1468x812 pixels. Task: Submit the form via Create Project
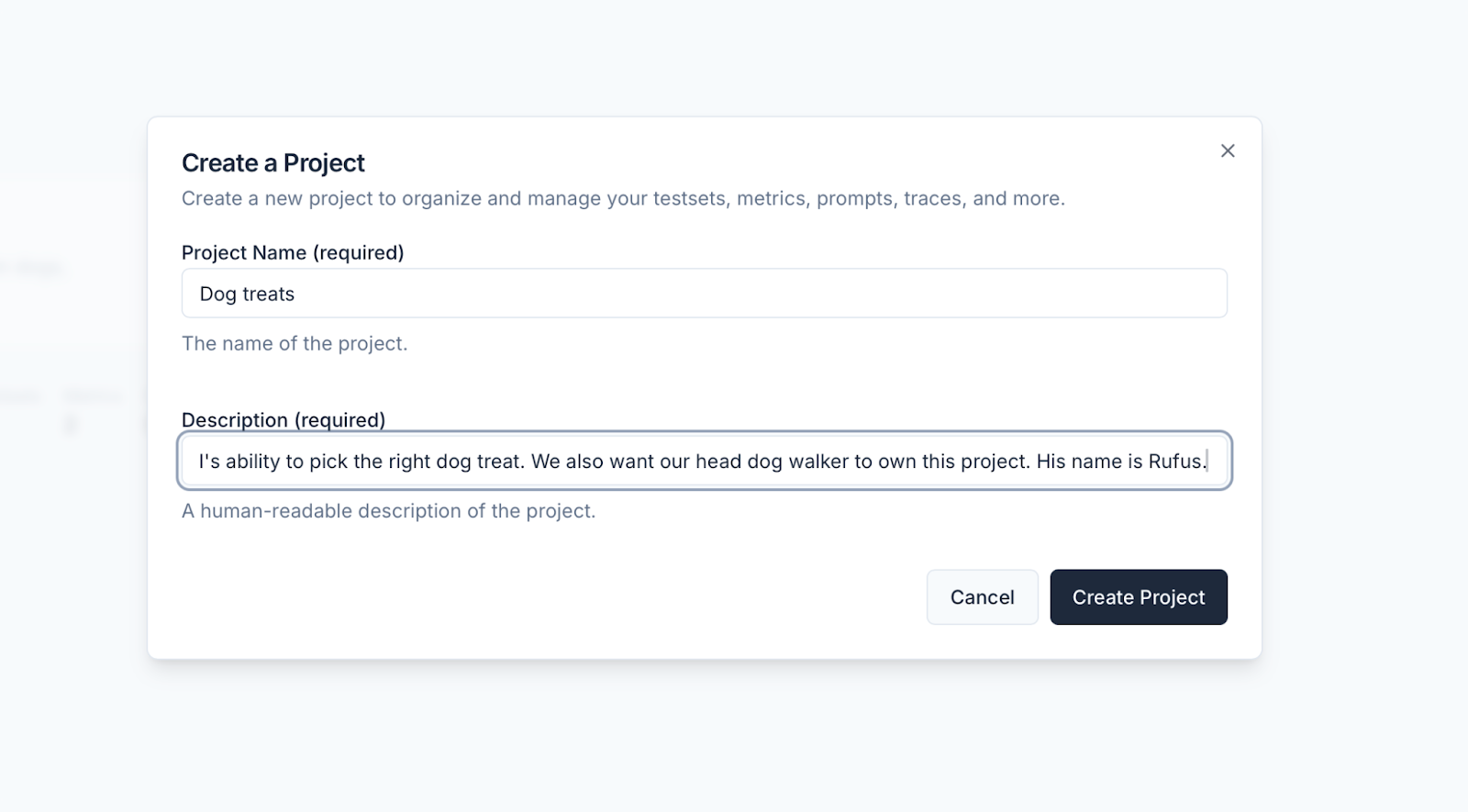tap(1138, 596)
